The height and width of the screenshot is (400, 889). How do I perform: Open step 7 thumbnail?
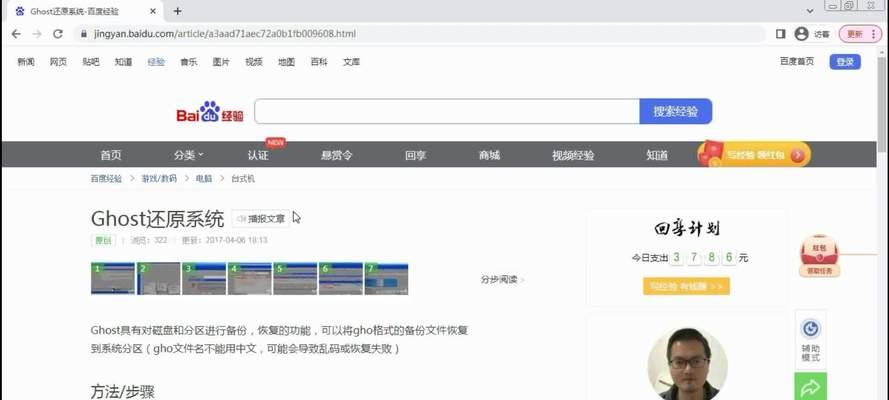tap(386, 279)
